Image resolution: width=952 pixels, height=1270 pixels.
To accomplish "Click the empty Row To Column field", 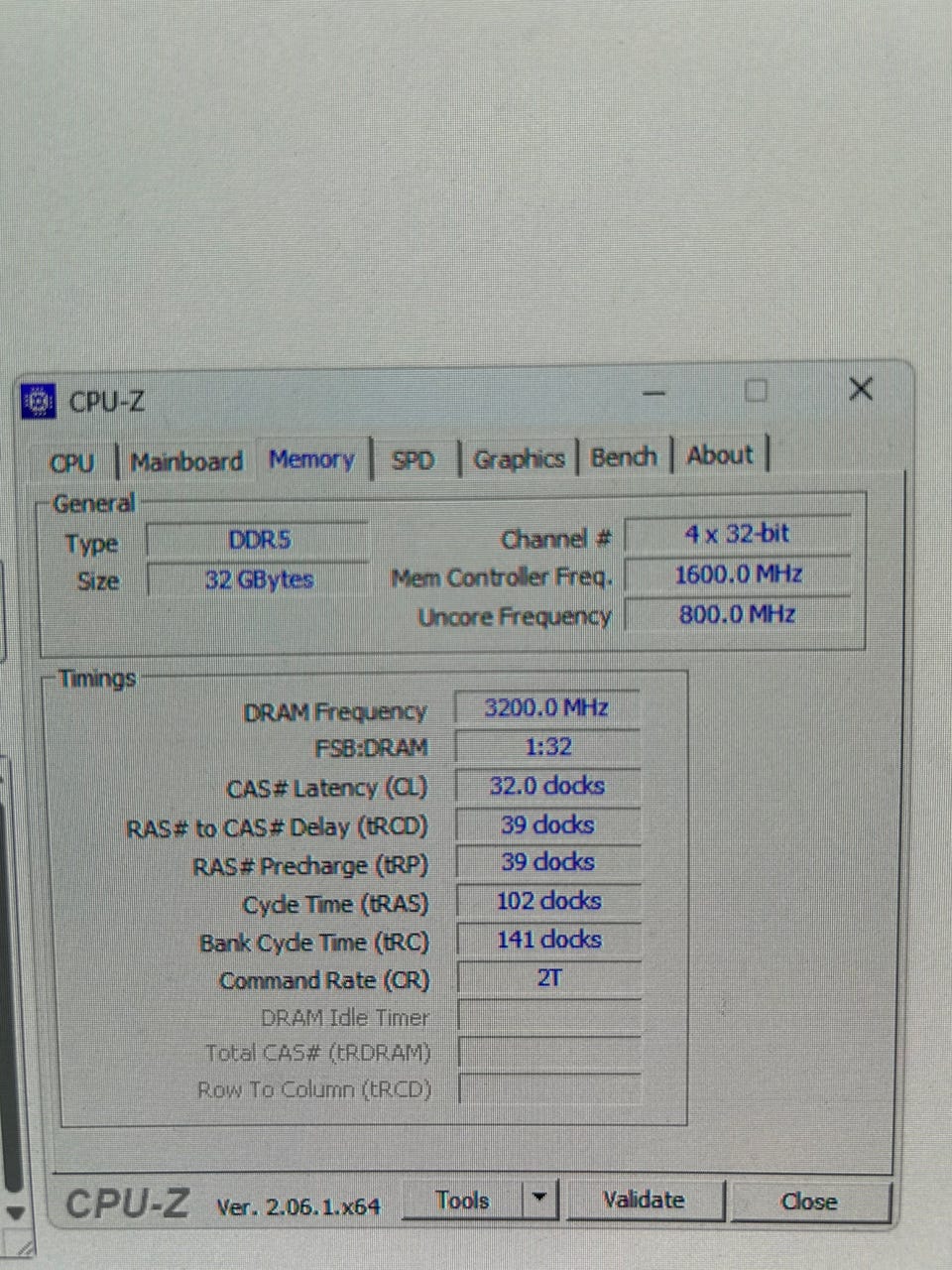I will point(550,1088).
